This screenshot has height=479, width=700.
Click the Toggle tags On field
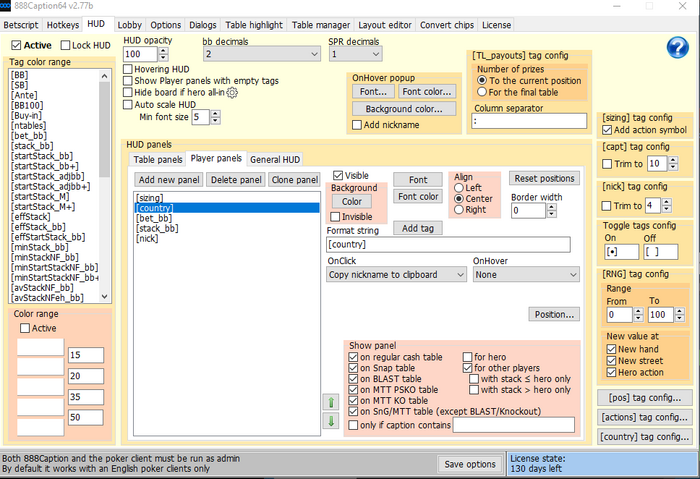pyautogui.click(x=621, y=252)
